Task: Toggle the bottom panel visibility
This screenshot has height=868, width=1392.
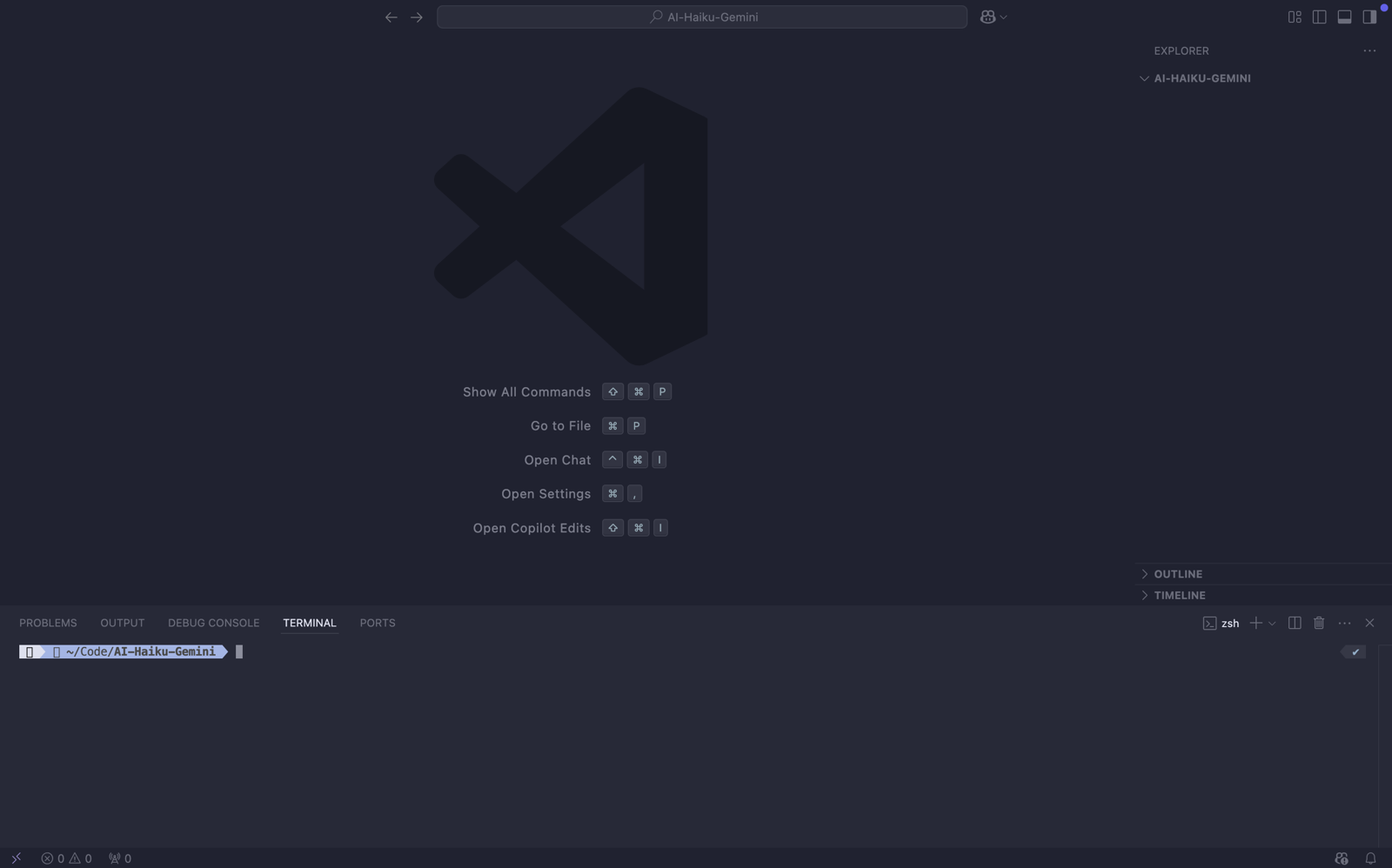Action: click(1344, 17)
